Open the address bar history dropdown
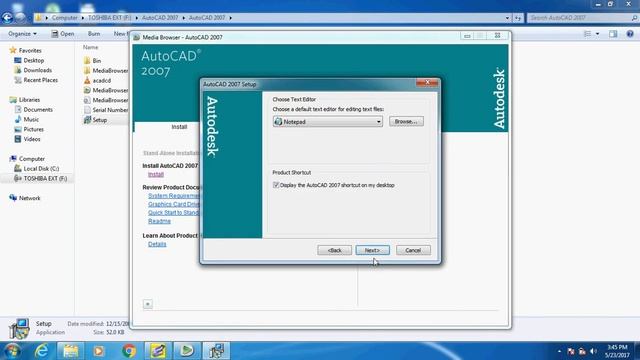Viewport: 640px width, 360px height. [507, 18]
